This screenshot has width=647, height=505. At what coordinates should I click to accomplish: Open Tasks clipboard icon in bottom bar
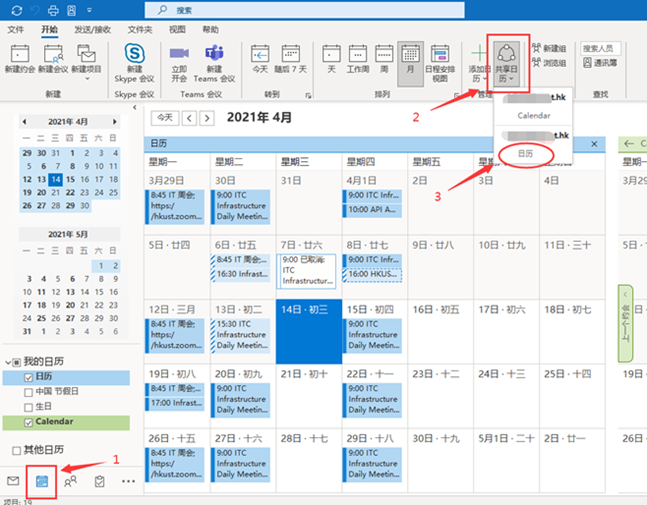(x=99, y=481)
